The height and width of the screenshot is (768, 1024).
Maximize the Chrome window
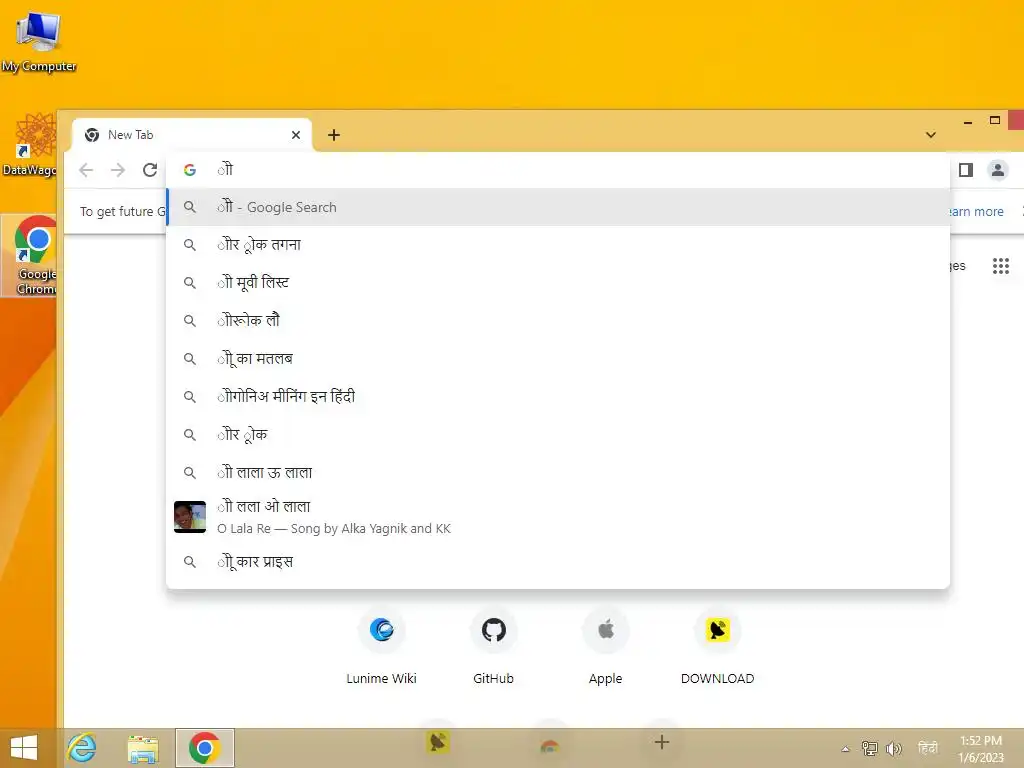pos(995,120)
